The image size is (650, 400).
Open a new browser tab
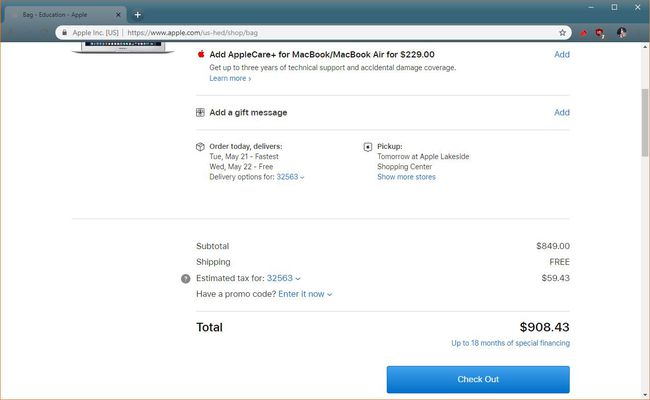coord(138,15)
